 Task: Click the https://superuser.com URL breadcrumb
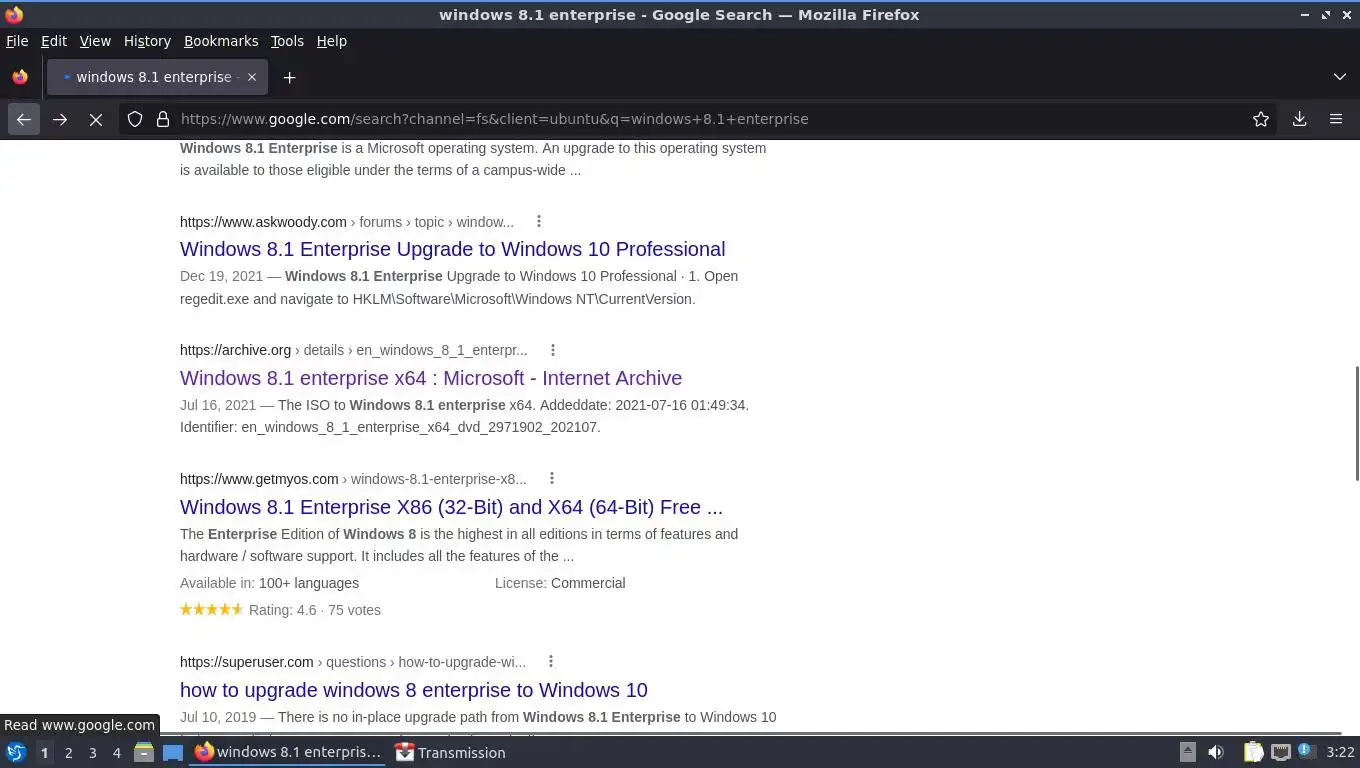tap(247, 662)
